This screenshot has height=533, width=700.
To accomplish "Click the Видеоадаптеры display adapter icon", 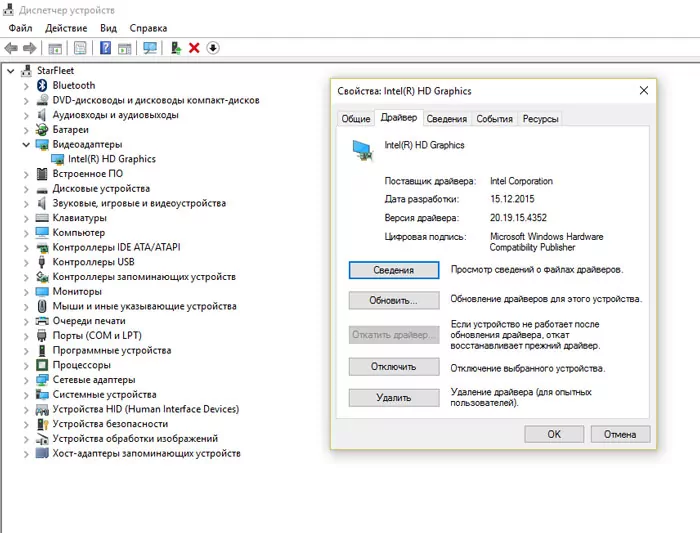I will tap(42, 144).
